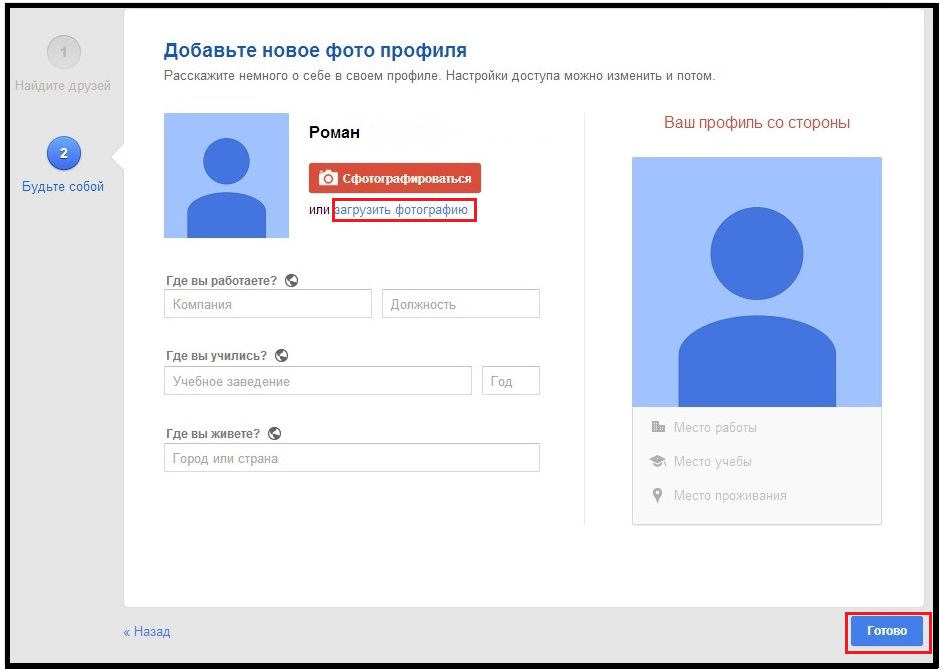The width and height of the screenshot is (946, 672).
Task: Click the camera icon on Сфотографироваться button
Action: click(x=328, y=178)
